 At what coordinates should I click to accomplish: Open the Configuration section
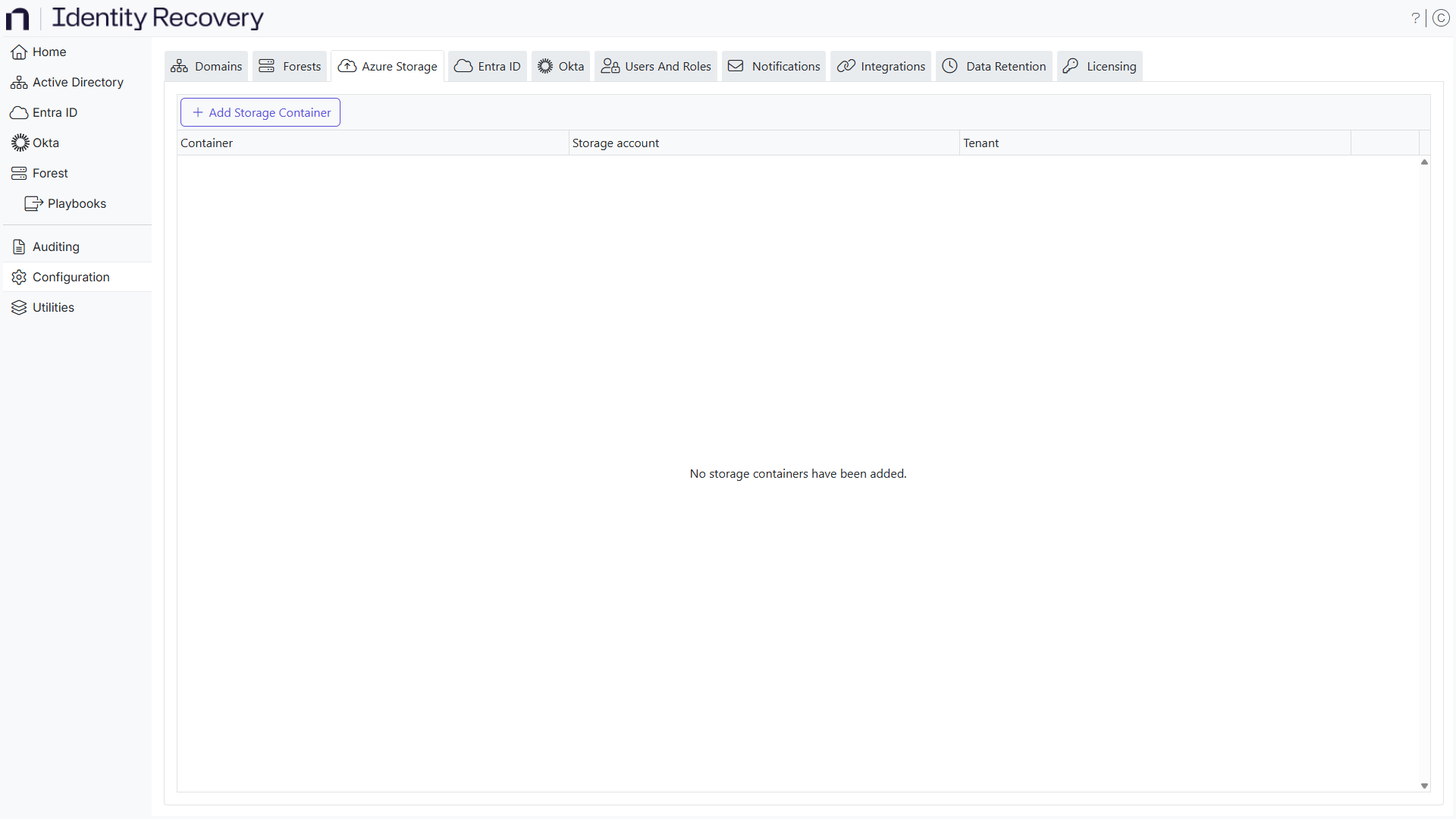click(71, 277)
